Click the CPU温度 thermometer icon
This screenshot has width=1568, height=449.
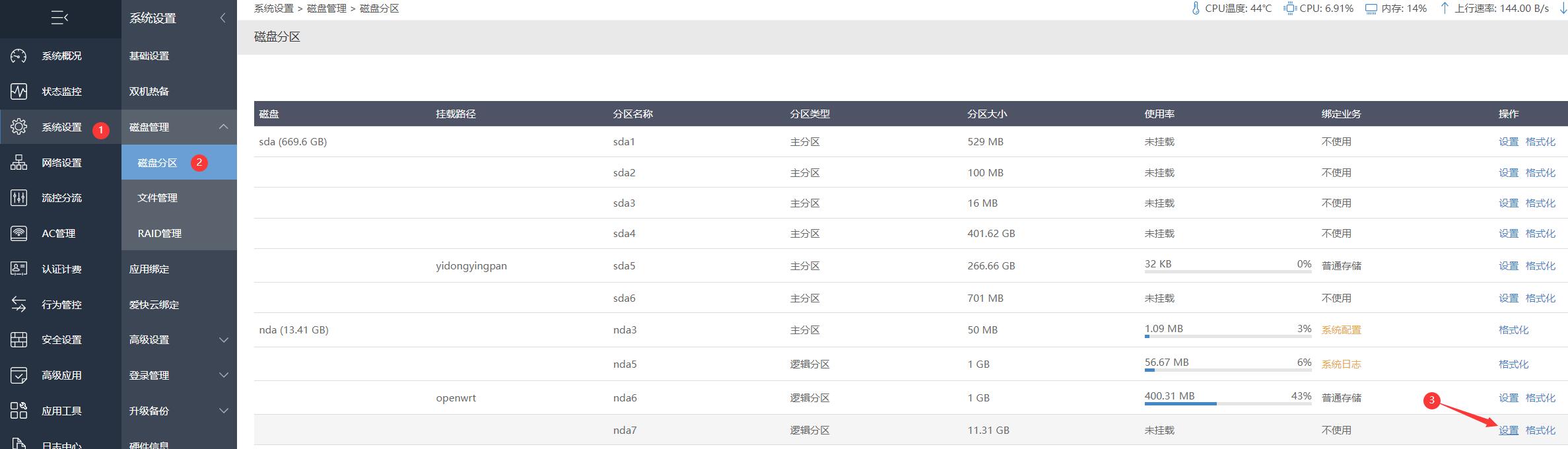(1195, 9)
